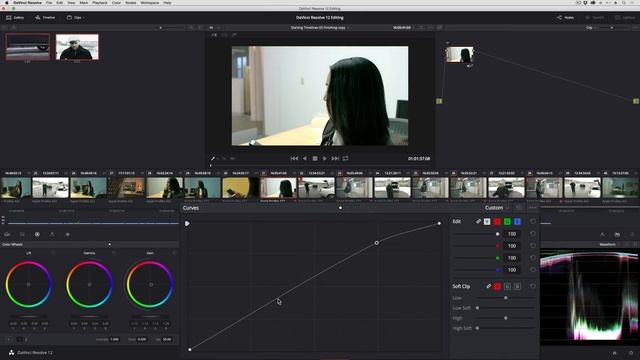The image size is (640, 360).
Task: Reset the green intensity value
Action: (533, 258)
